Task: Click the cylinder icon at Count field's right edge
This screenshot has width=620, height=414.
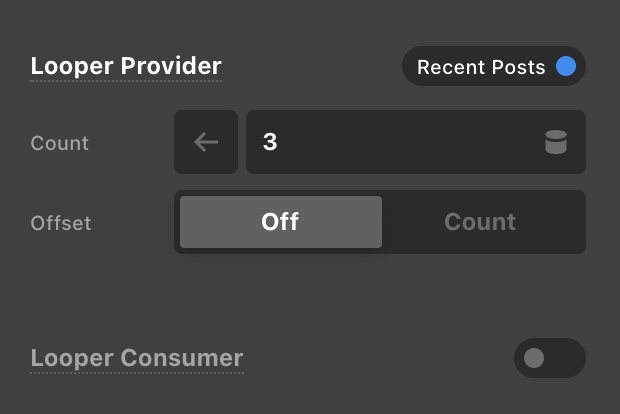Action: [x=556, y=143]
